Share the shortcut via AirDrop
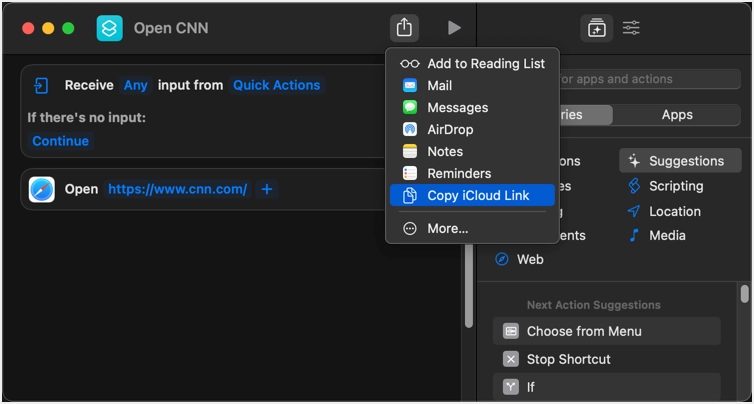754x404 pixels. 449,129
